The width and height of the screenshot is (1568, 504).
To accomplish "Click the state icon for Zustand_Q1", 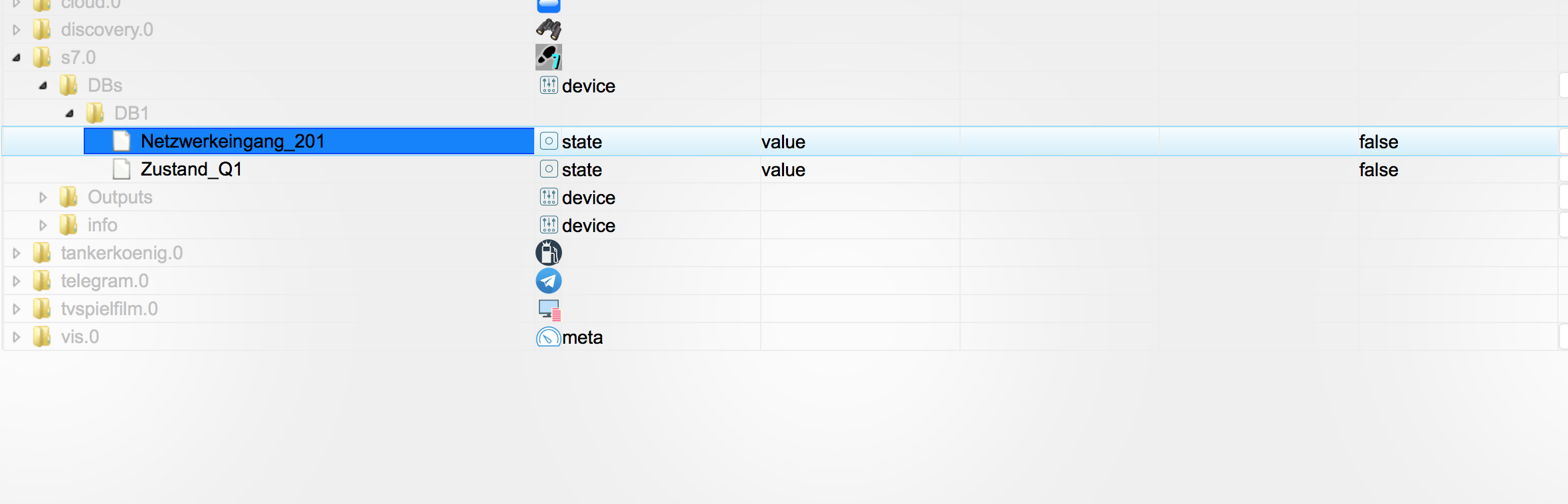I will point(549,169).
